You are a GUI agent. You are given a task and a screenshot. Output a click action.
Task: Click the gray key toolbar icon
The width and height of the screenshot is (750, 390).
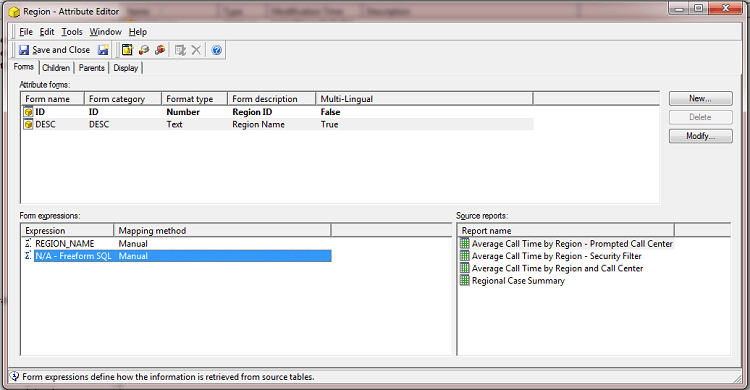point(143,50)
